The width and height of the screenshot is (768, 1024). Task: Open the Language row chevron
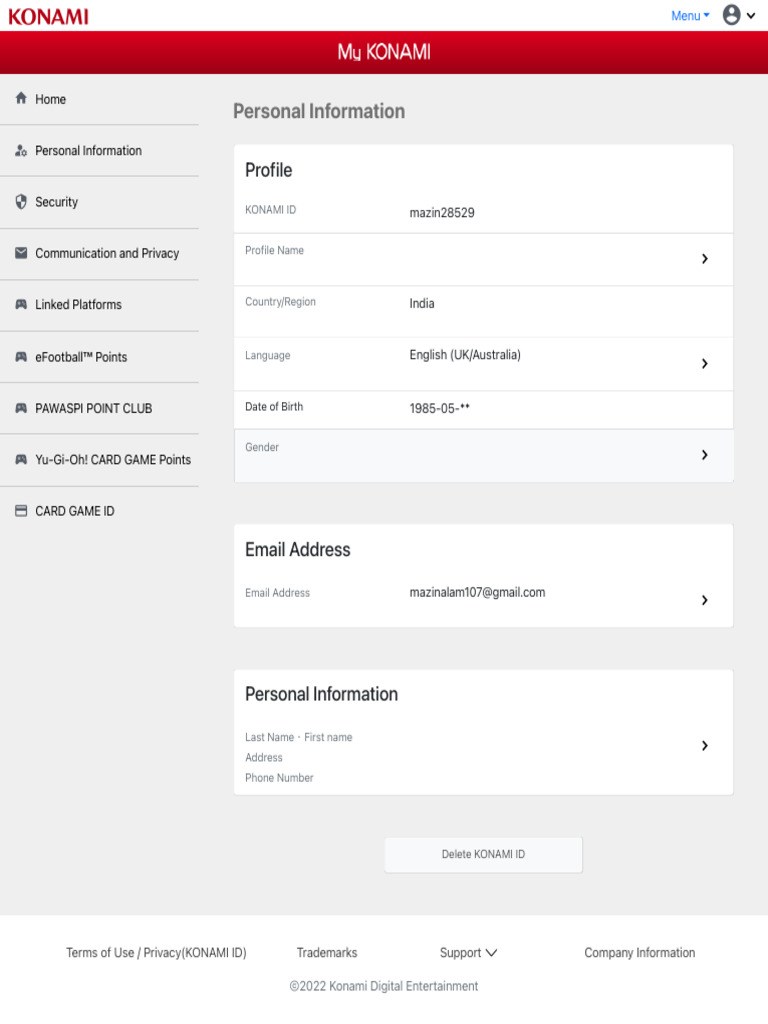[x=704, y=364]
